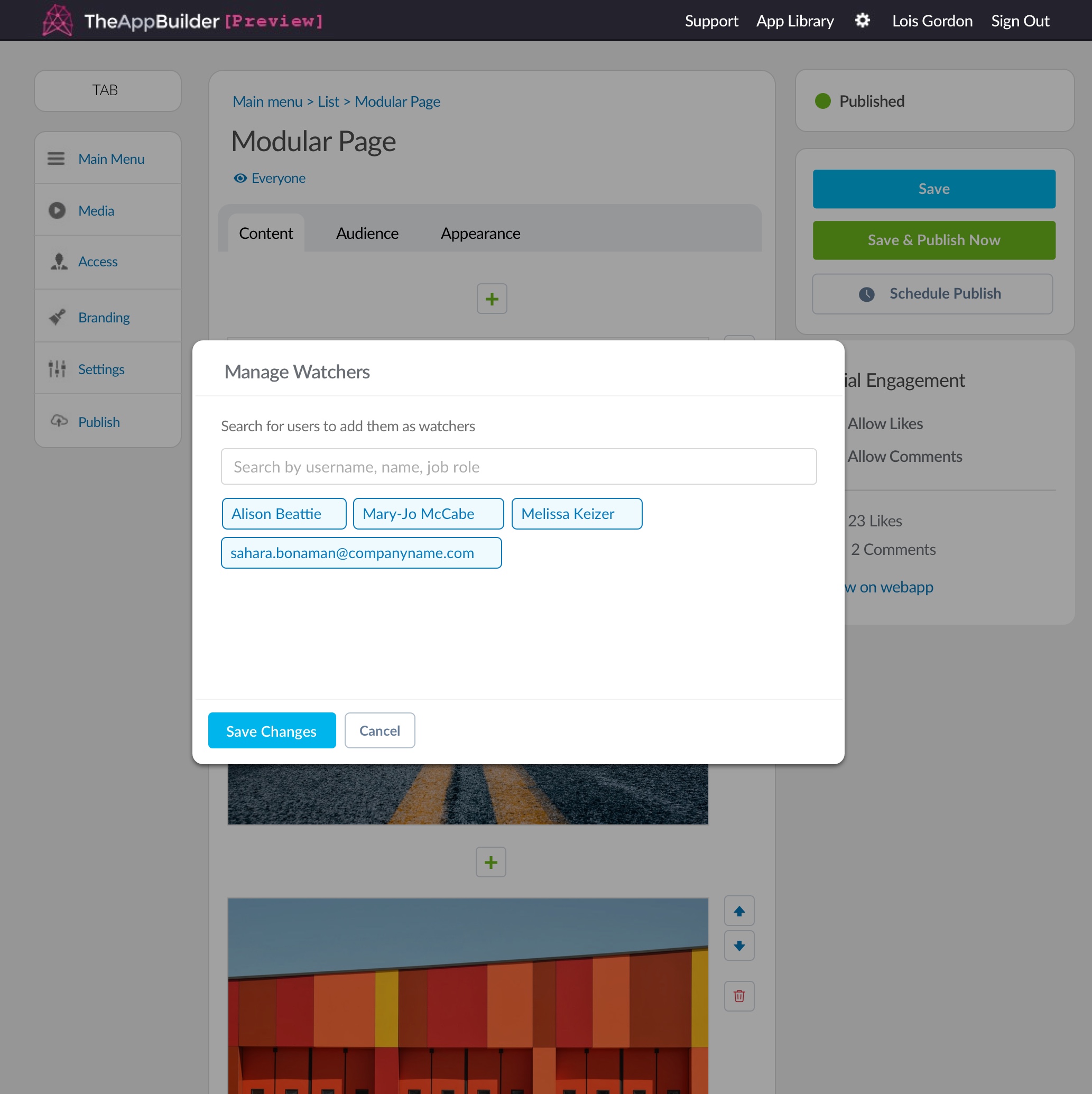Click the Access sidebar icon
1092x1094 pixels.
click(58, 261)
